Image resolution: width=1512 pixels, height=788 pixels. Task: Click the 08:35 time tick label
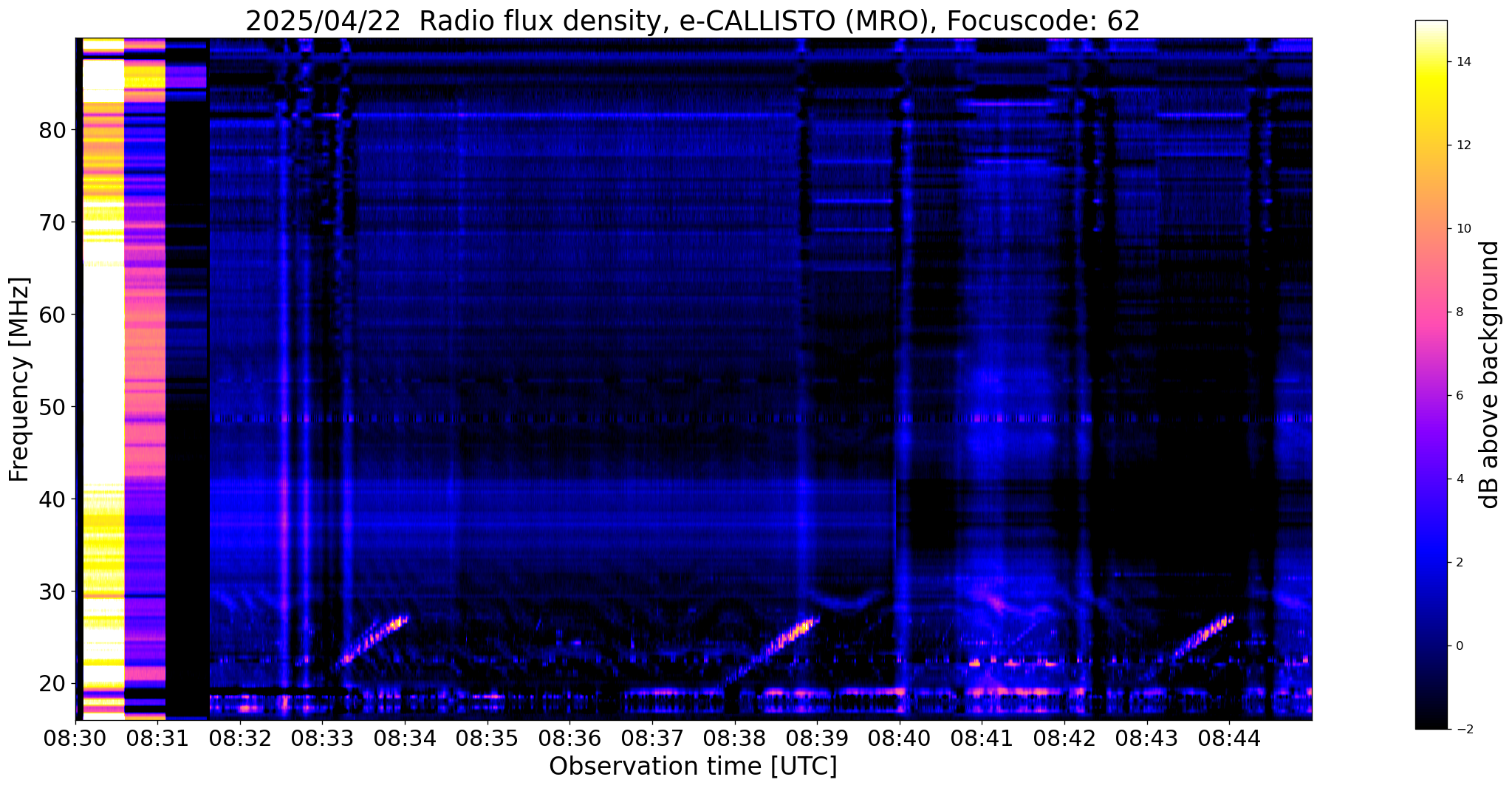click(487, 738)
